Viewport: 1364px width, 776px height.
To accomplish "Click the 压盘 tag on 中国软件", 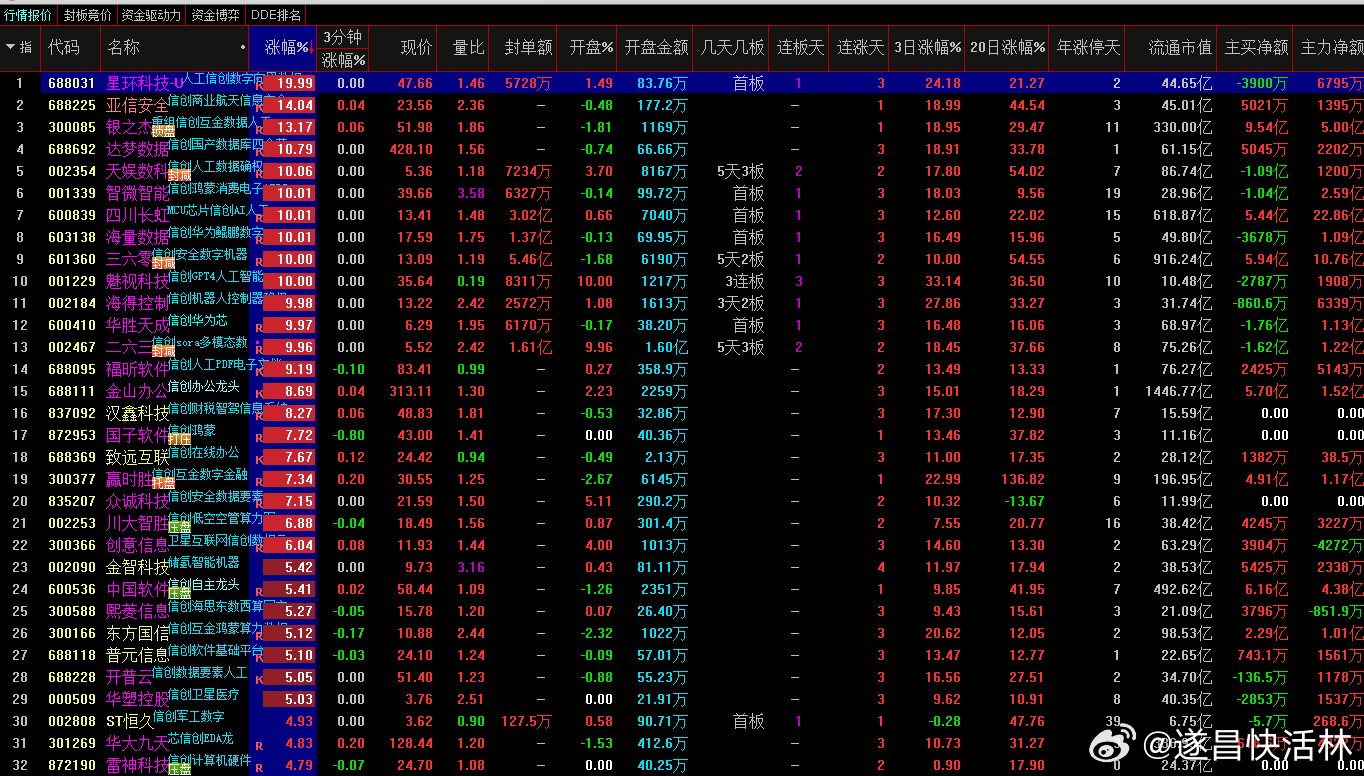I will click(x=180, y=592).
